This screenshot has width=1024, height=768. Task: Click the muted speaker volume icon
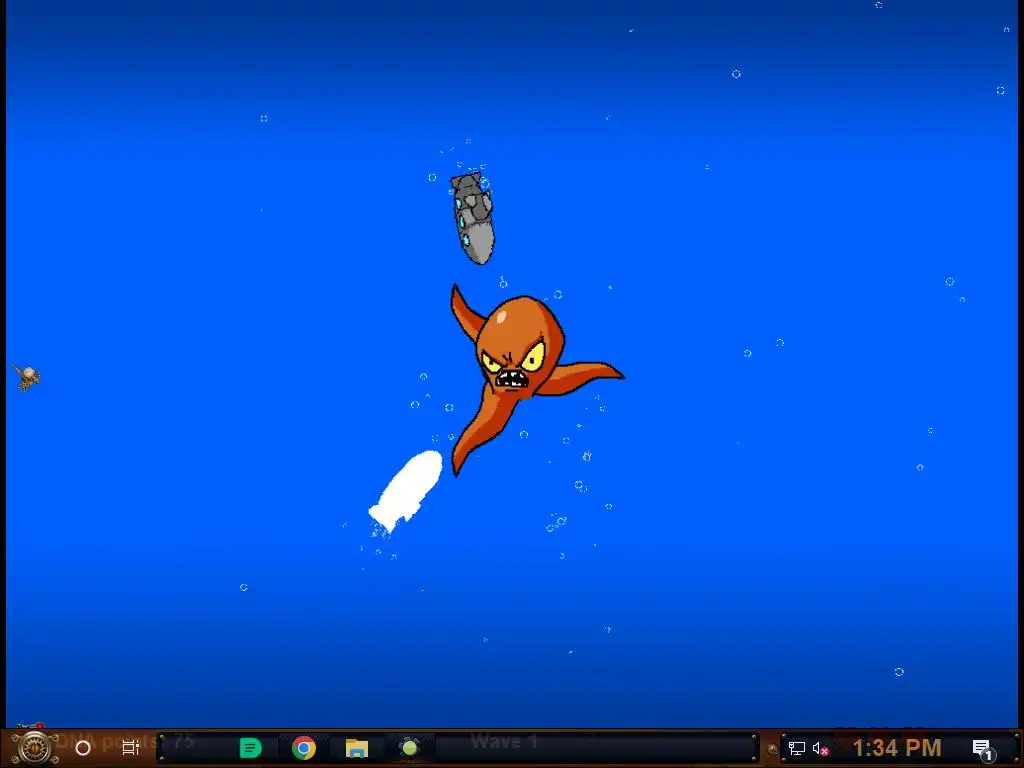[820, 748]
